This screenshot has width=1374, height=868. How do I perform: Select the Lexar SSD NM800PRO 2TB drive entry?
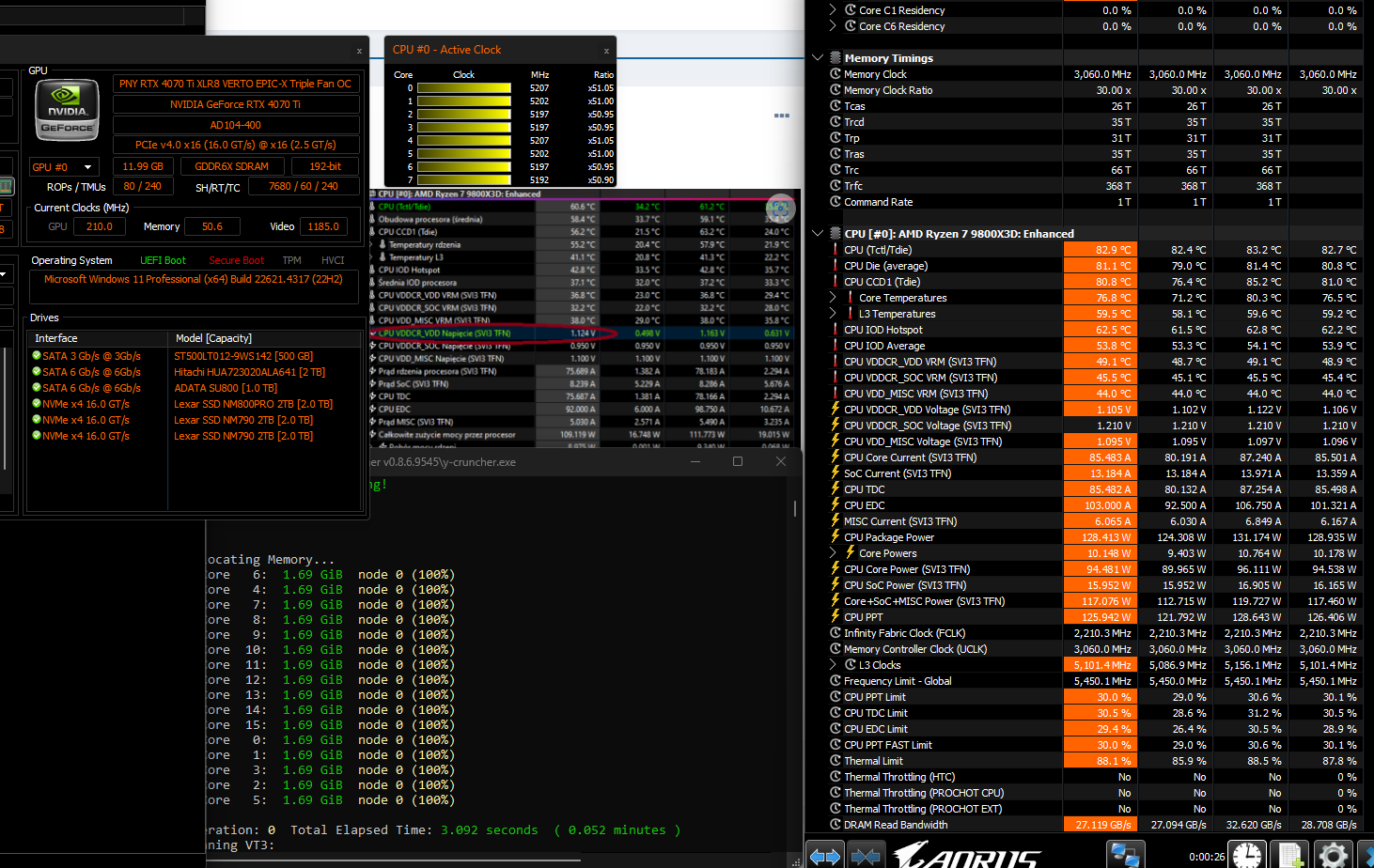(253, 404)
